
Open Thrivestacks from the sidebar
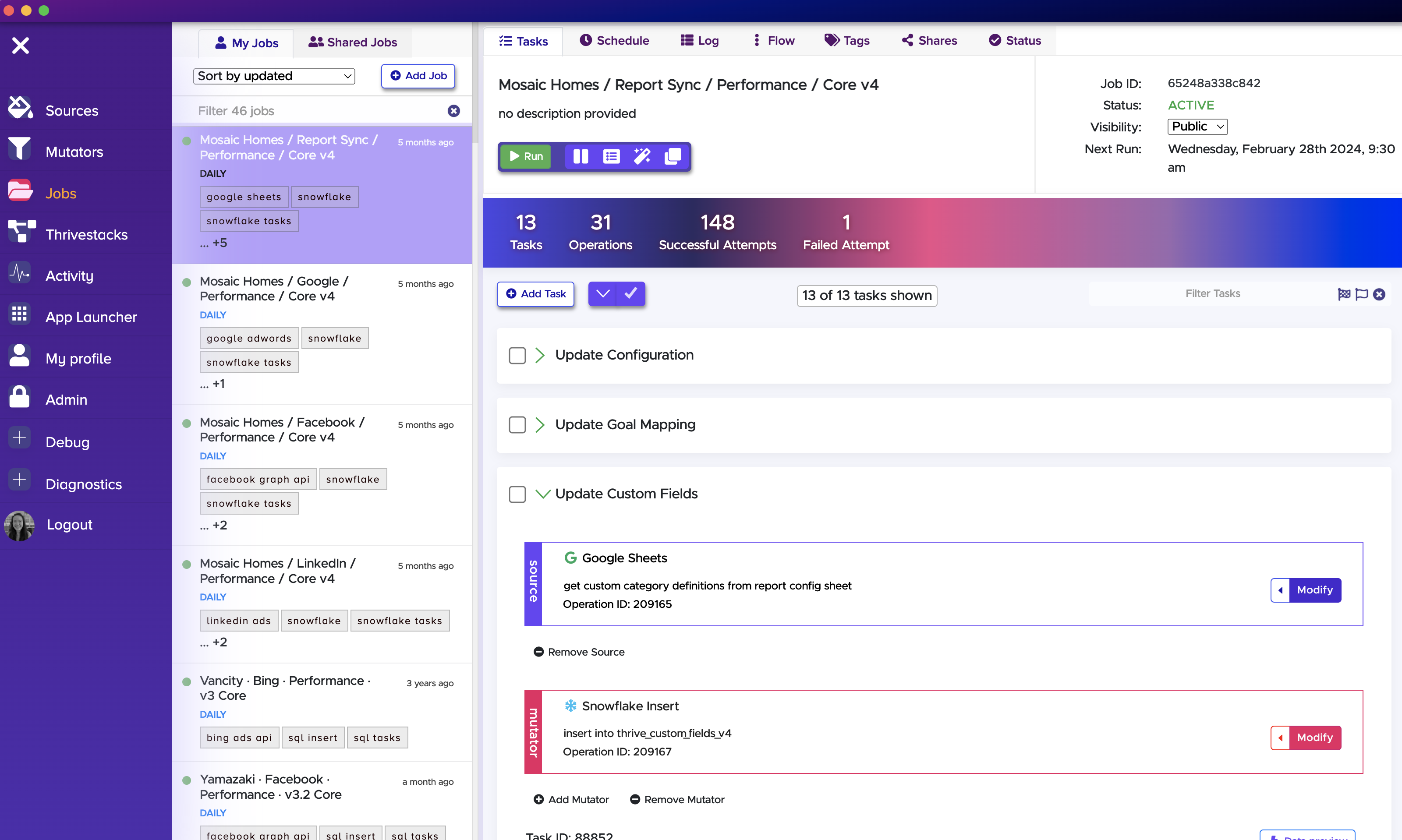tap(86, 234)
